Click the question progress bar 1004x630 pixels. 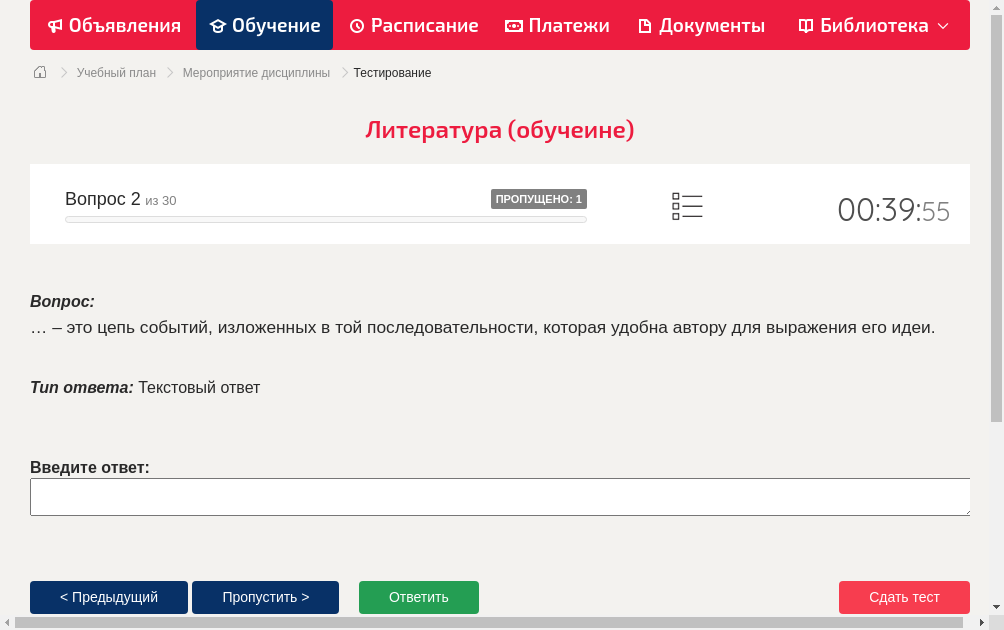pos(325,219)
